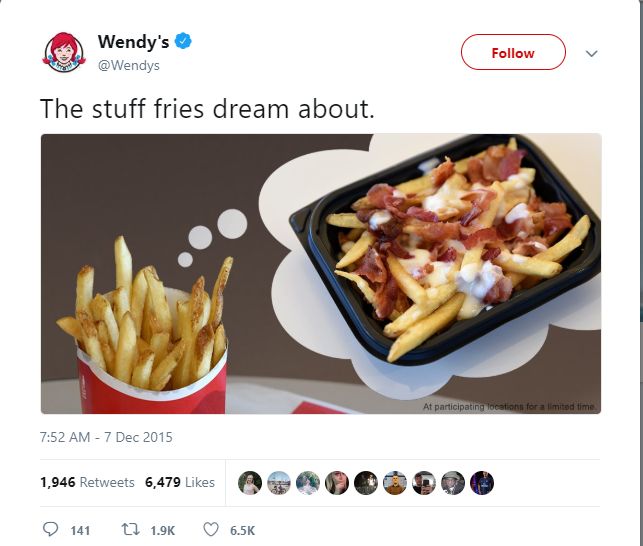Viewport: 643px width, 546px height.
Task: View the 6,479 Likes list
Action: pos(180,482)
